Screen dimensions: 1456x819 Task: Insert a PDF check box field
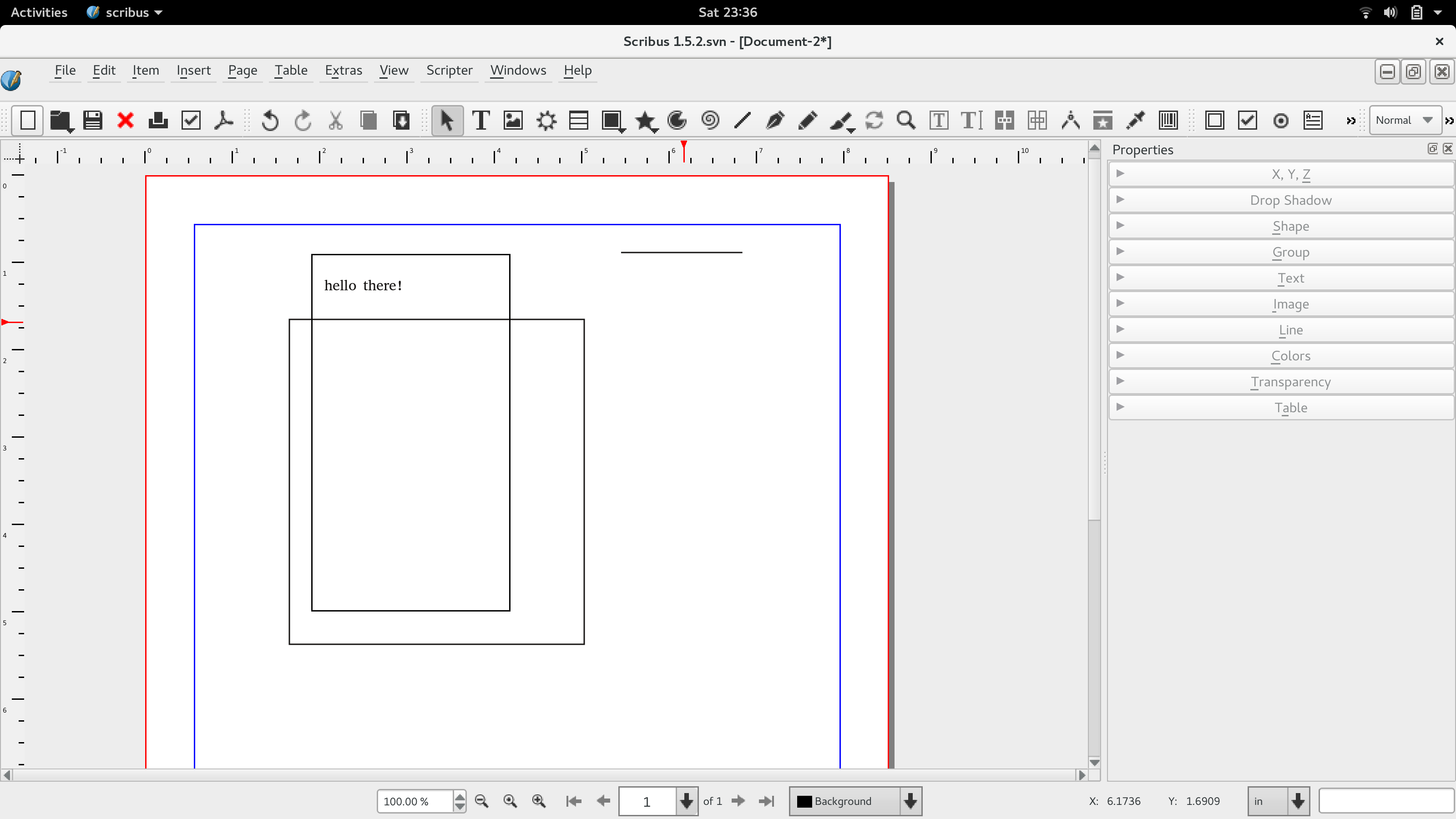click(1248, 121)
